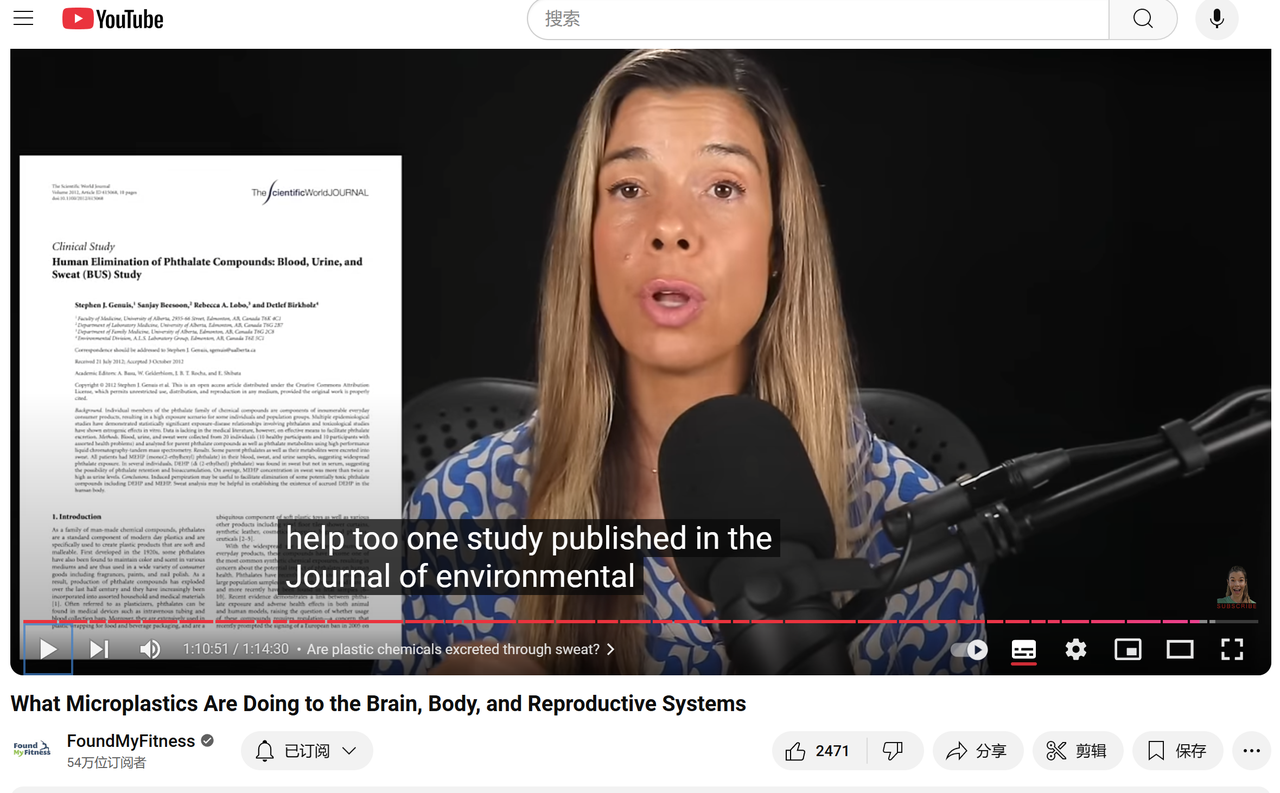Viewport: 1280px width, 793px height.
Task: Open the hamburger guide menu
Action: [23, 19]
